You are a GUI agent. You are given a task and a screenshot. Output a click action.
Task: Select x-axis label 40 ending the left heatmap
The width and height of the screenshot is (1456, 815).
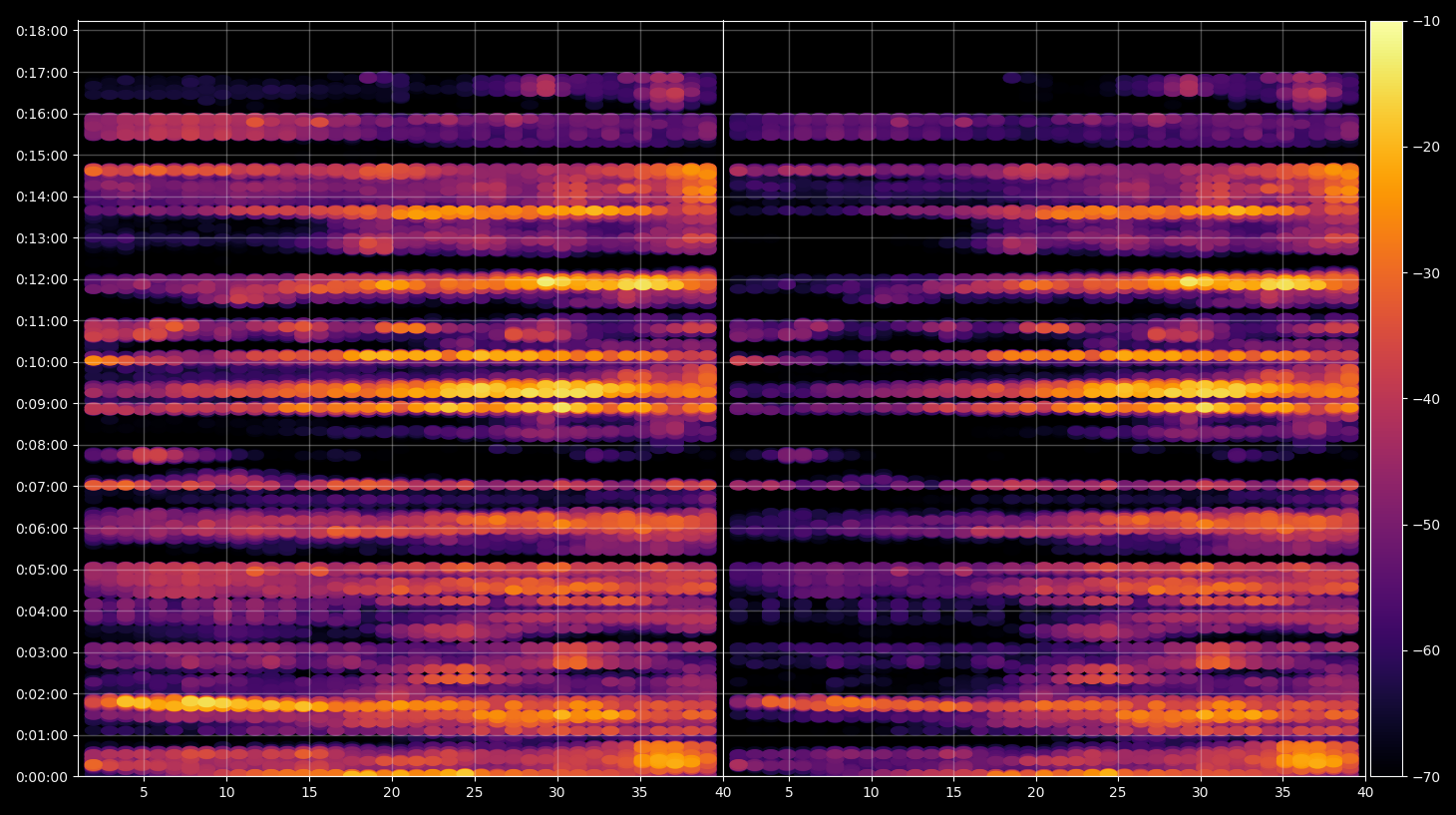point(723,793)
